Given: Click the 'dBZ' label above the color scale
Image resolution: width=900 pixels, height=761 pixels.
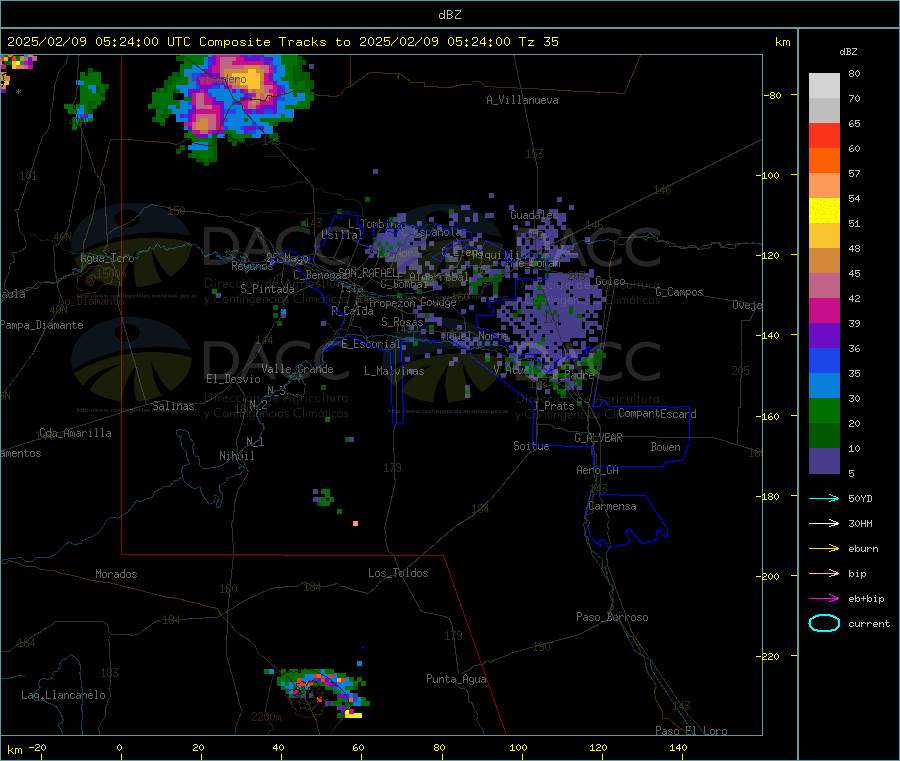Looking at the screenshot, I should [848, 52].
